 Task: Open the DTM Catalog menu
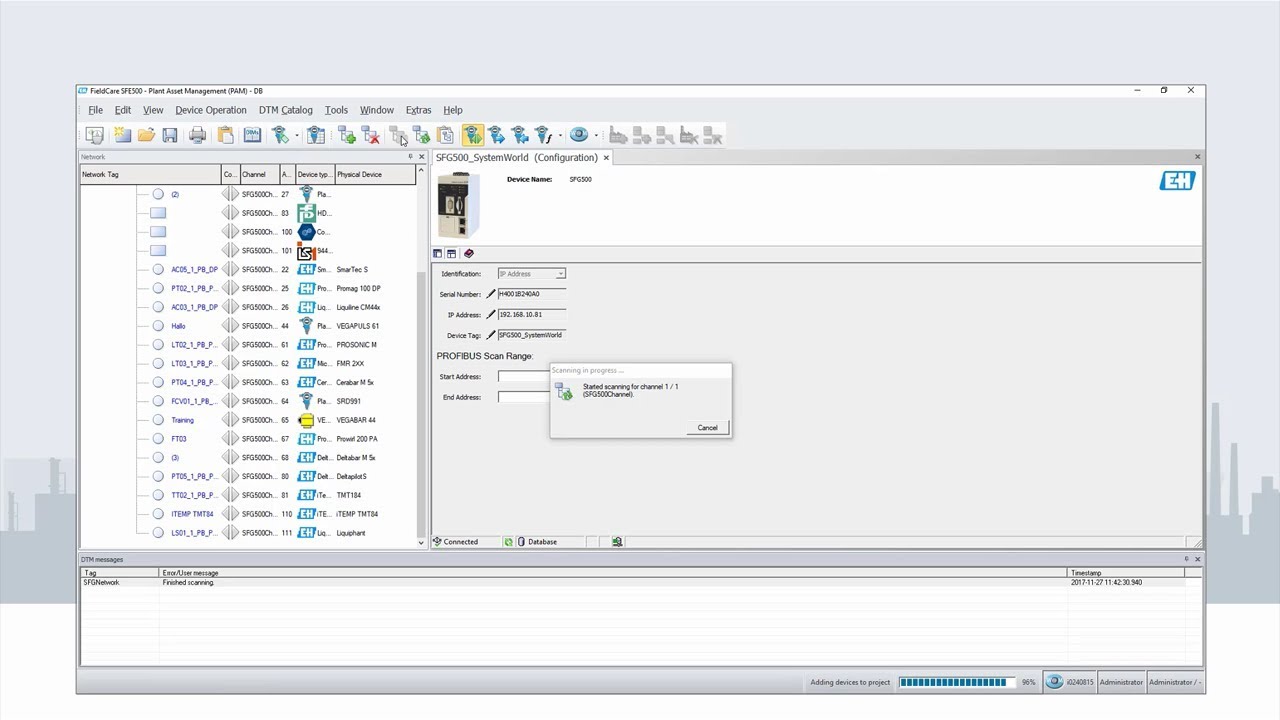click(x=286, y=110)
